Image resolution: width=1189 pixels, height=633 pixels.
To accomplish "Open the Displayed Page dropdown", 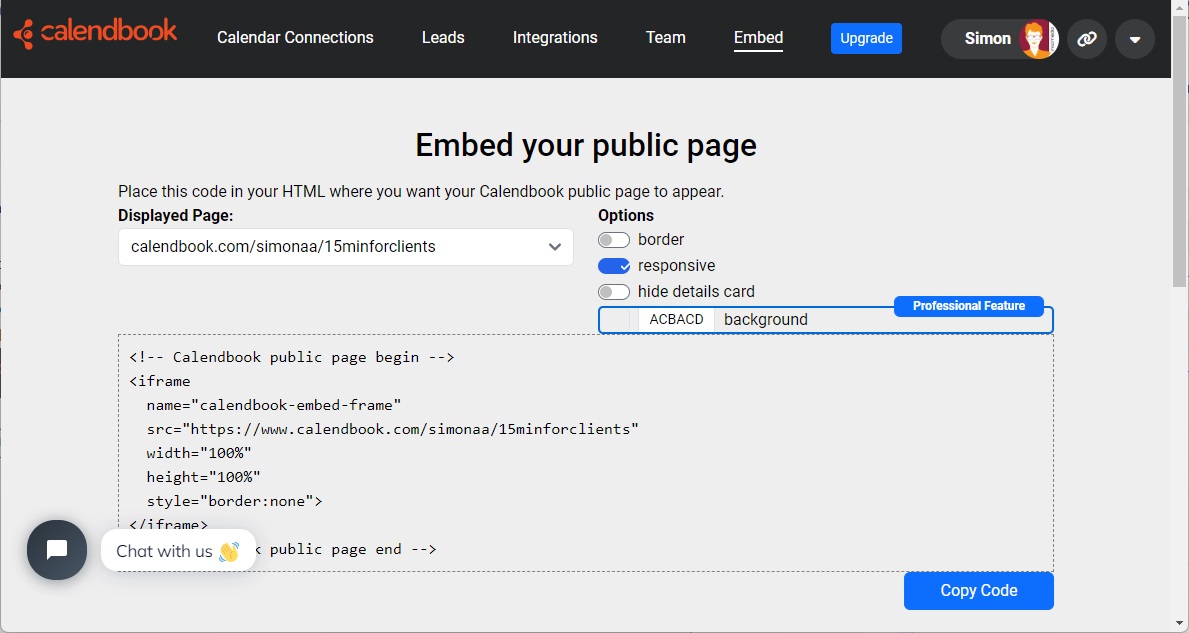I will click(346, 247).
